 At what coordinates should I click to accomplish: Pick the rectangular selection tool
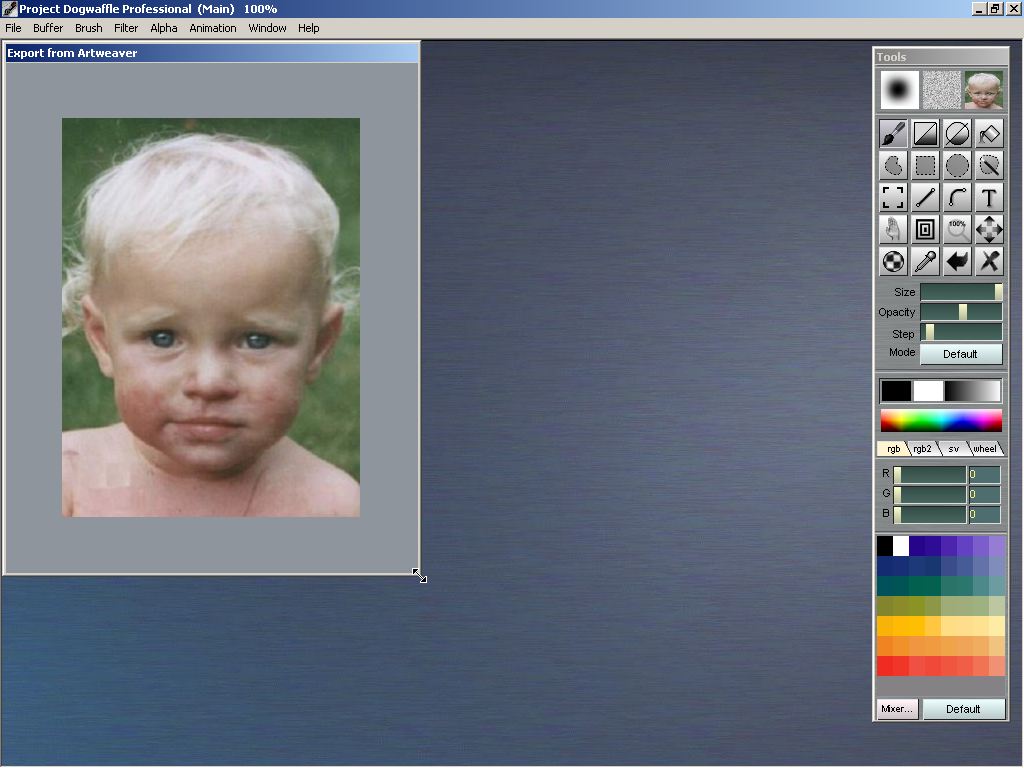(x=925, y=165)
